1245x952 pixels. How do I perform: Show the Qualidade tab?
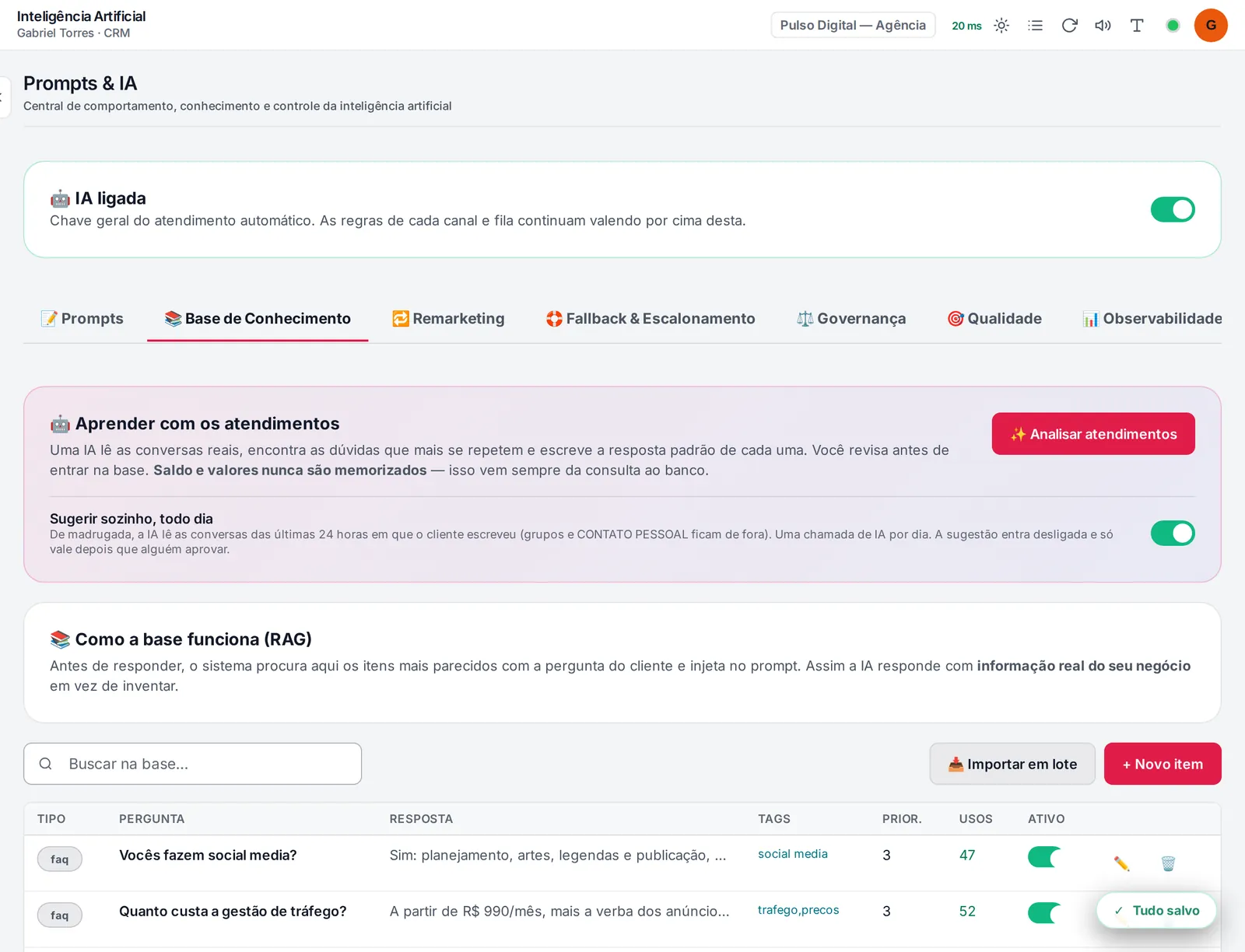994,319
